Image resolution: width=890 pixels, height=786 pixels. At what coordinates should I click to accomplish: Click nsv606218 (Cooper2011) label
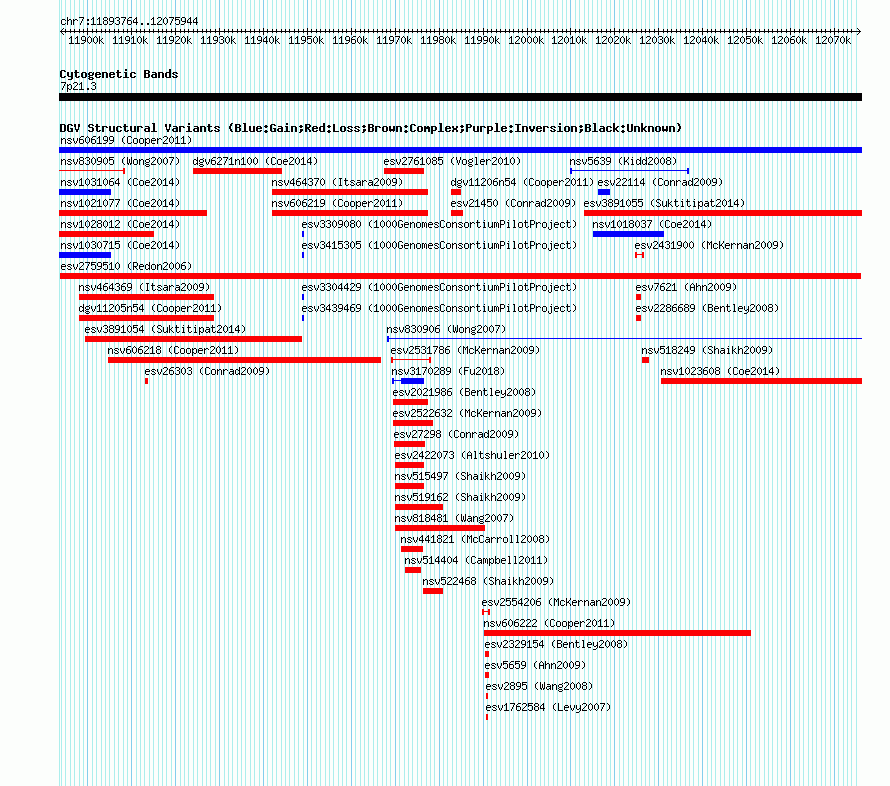(173, 350)
